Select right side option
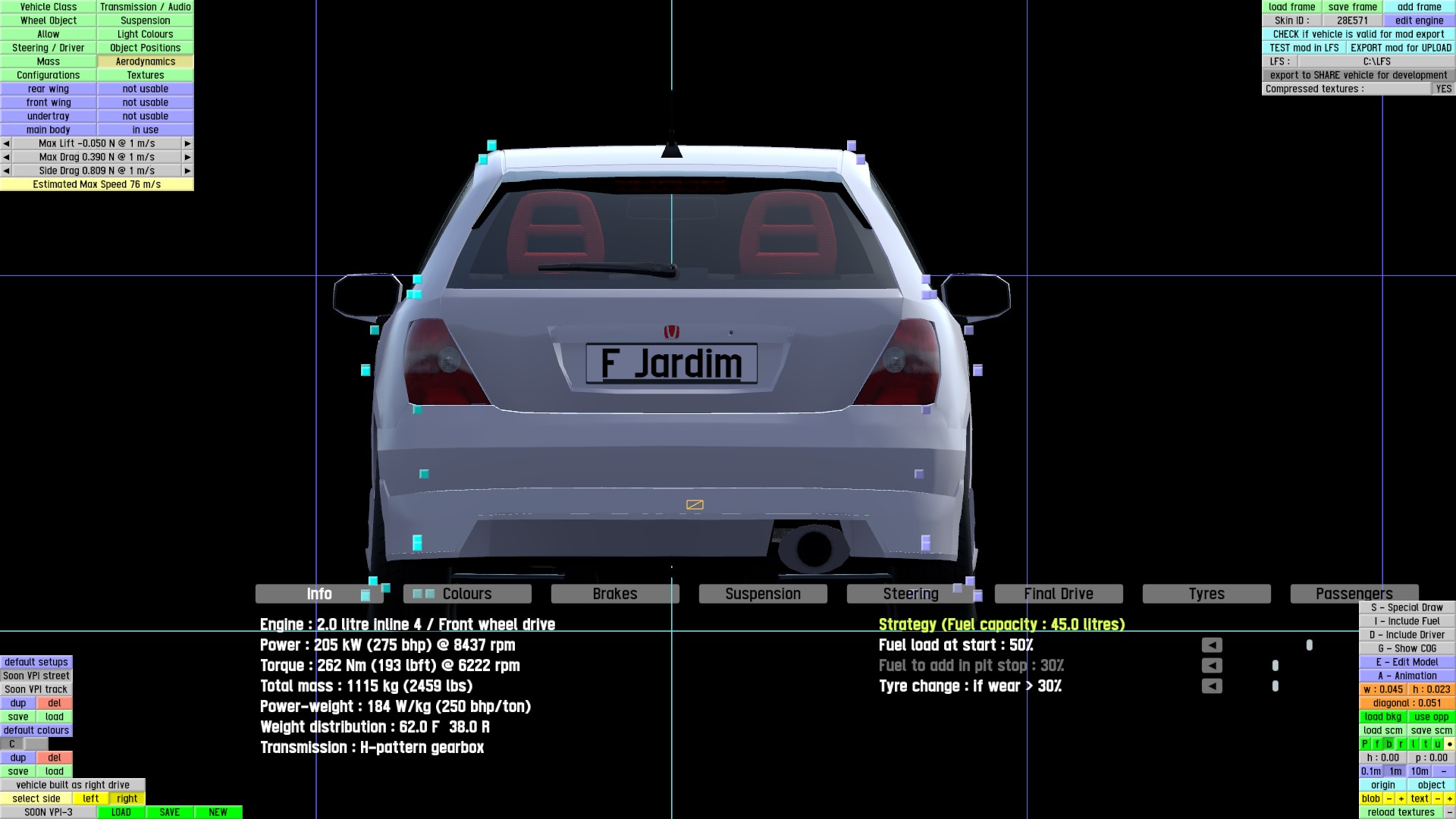1456x819 pixels. pyautogui.click(x=127, y=799)
